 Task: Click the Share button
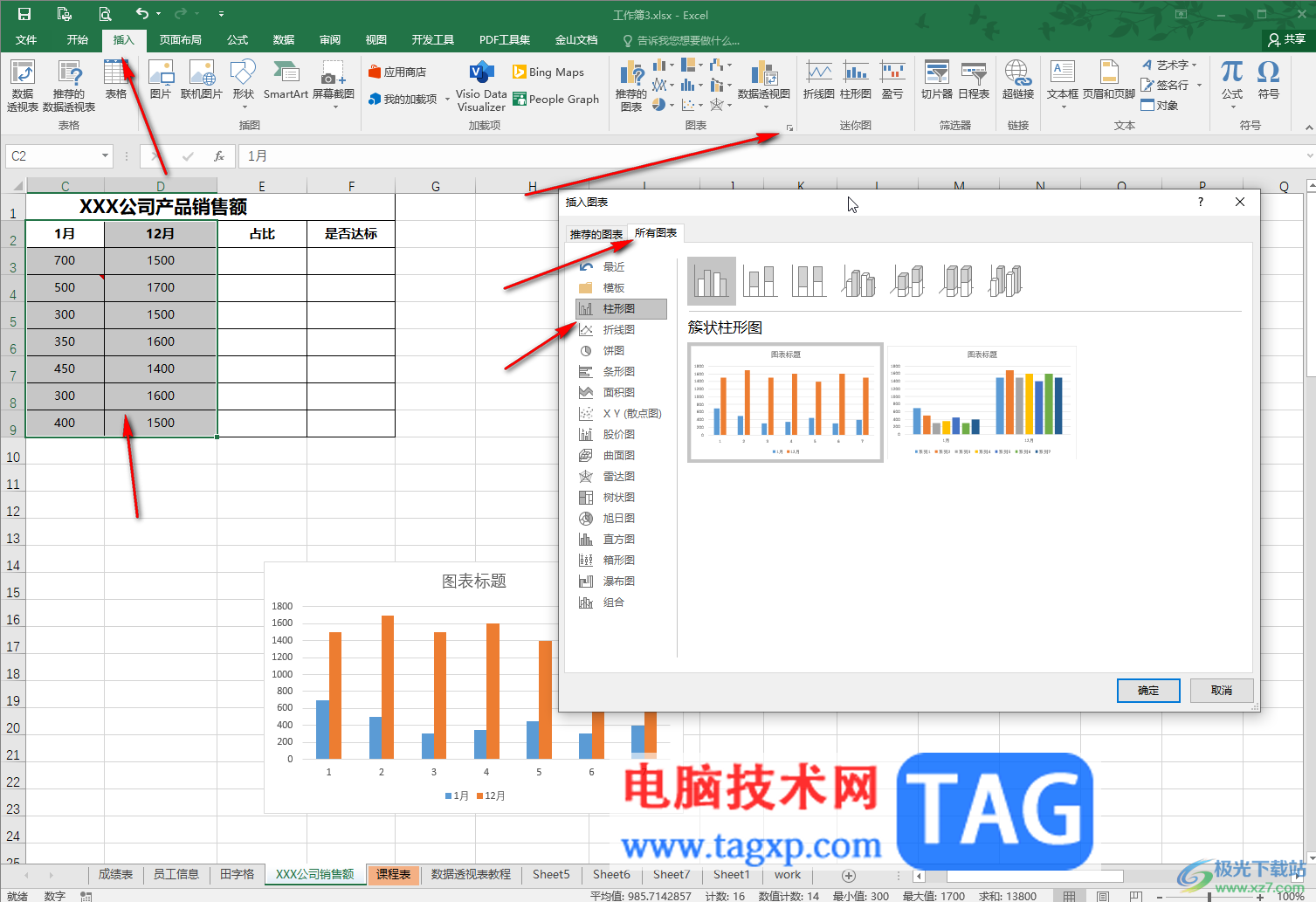tap(1288, 39)
